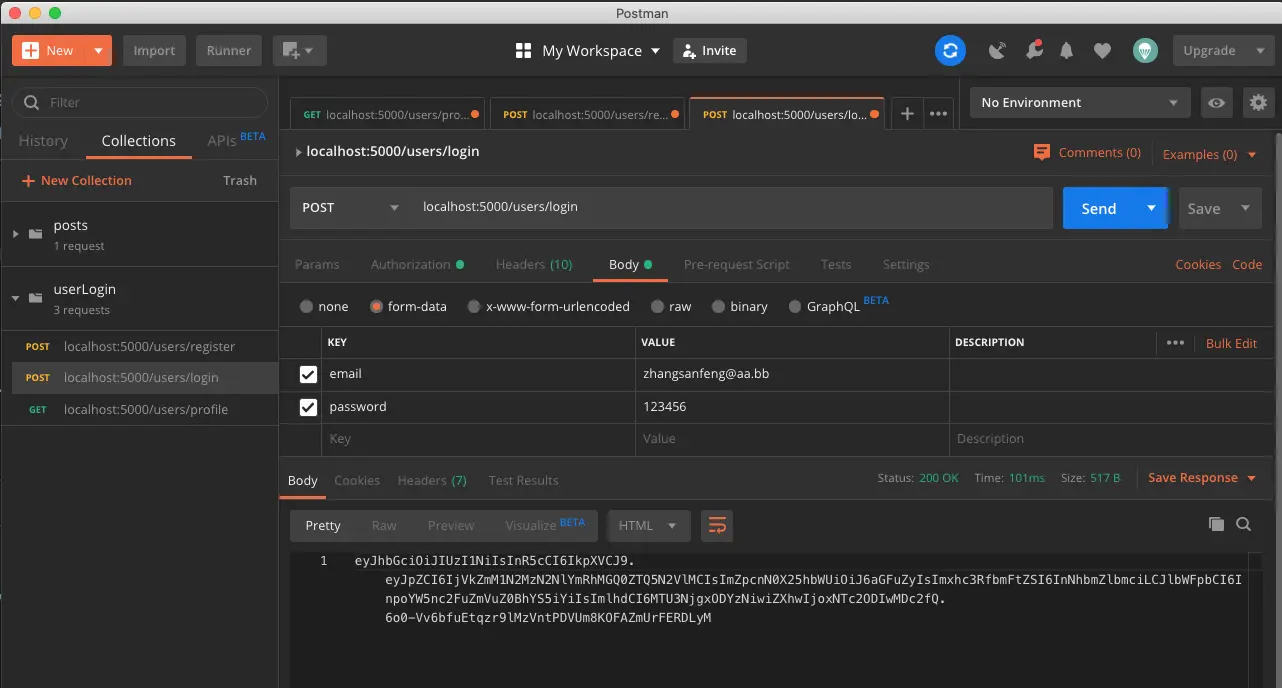1282x688 pixels.
Task: Open the Examples (0) dropdown
Action: pos(1209,154)
